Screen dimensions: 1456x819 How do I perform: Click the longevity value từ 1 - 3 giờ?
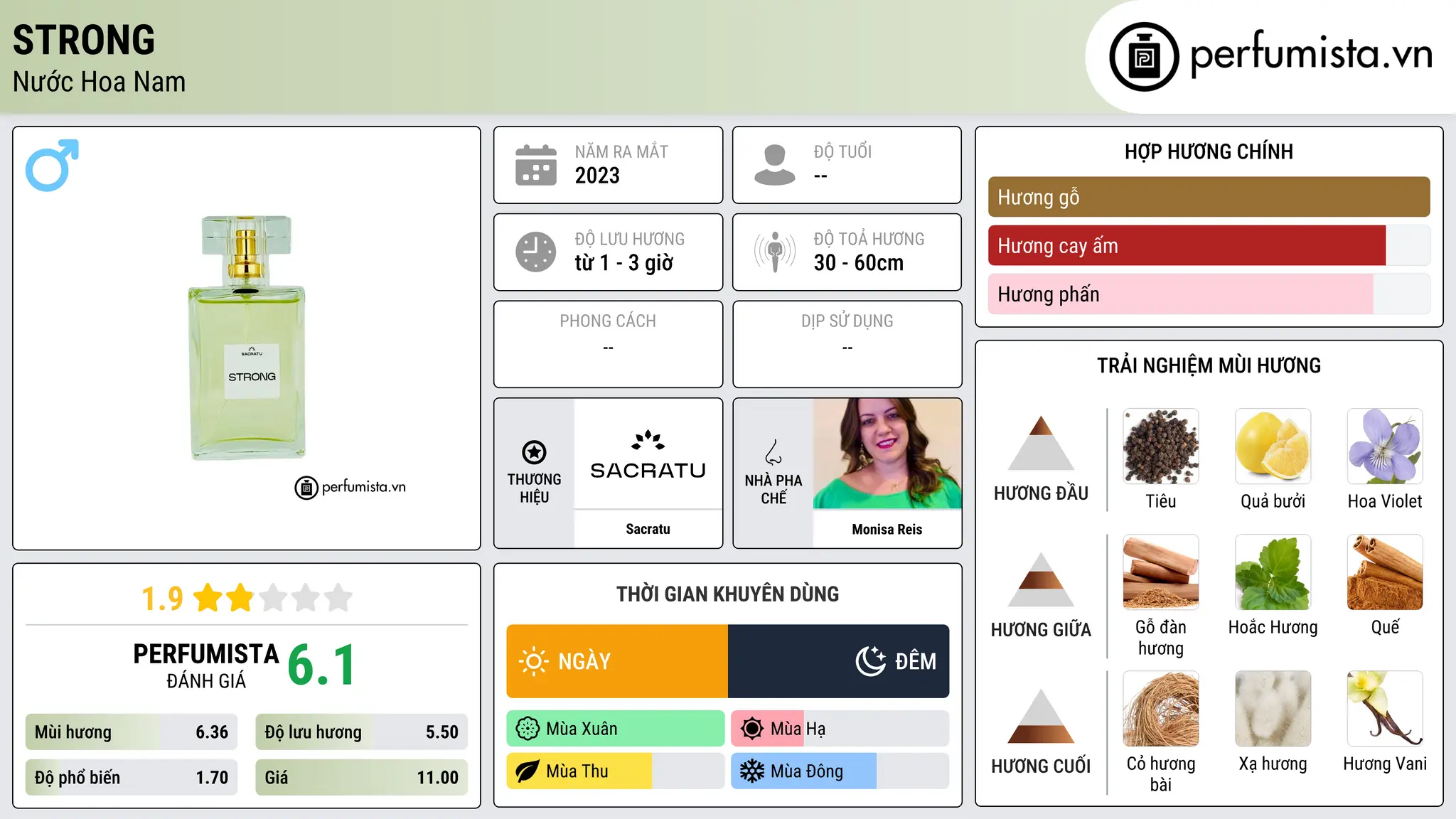click(x=623, y=263)
